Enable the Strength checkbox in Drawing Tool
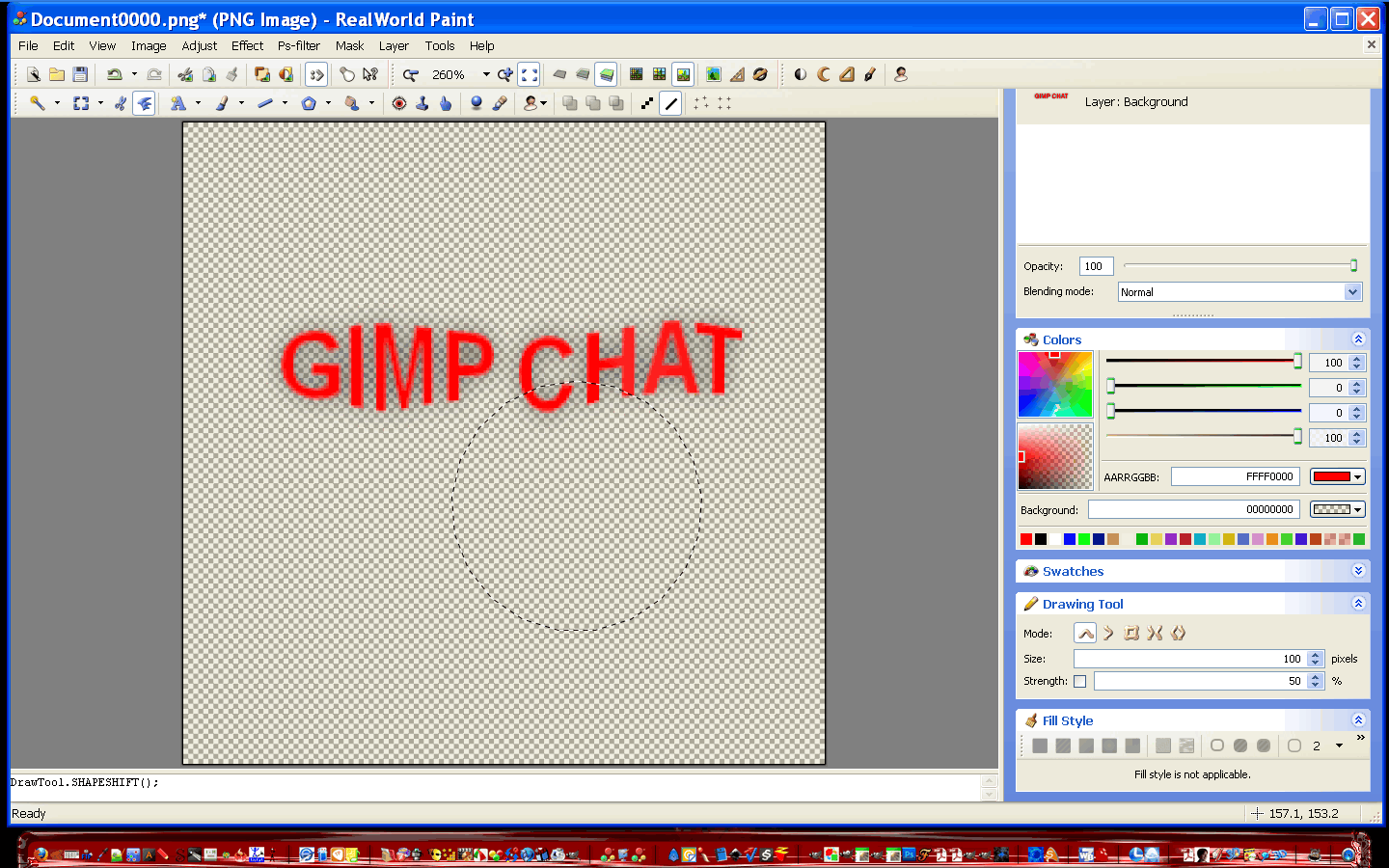1389x868 pixels. pos(1079,681)
